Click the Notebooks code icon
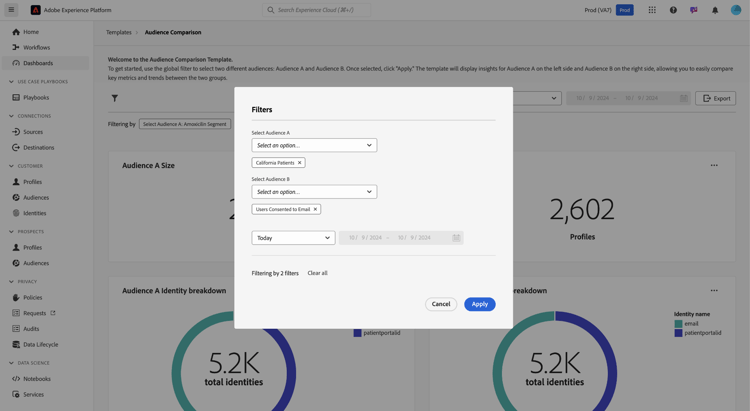Viewport: 750px width, 411px height. (x=16, y=379)
